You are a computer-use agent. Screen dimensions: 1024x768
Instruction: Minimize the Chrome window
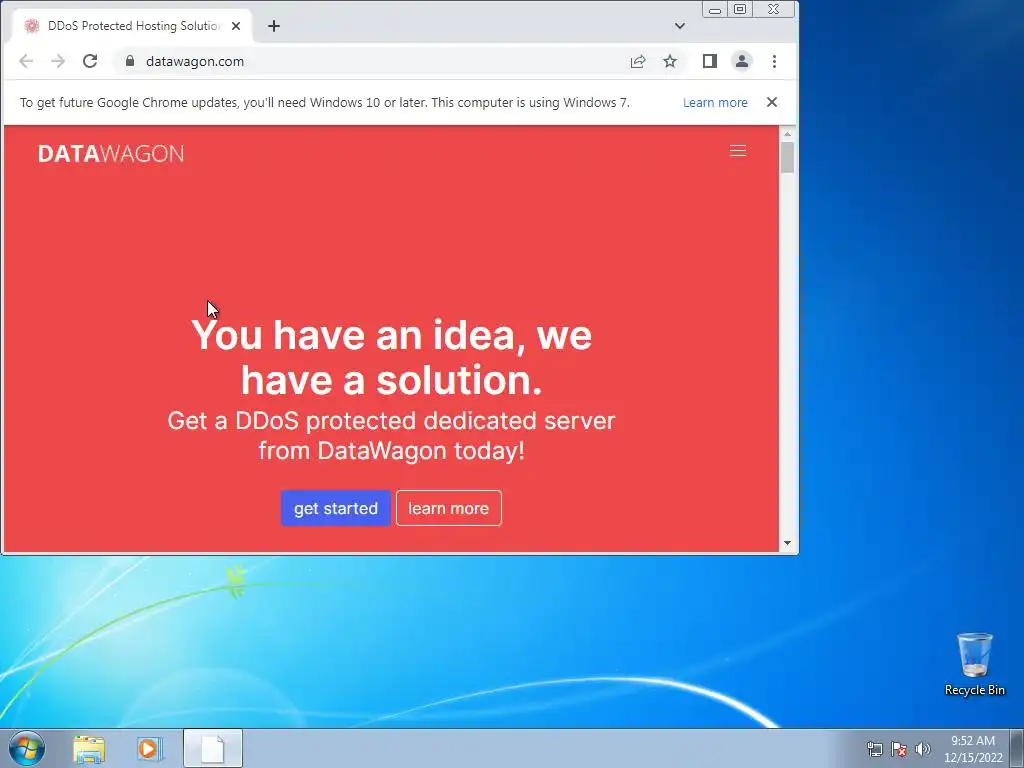715,10
